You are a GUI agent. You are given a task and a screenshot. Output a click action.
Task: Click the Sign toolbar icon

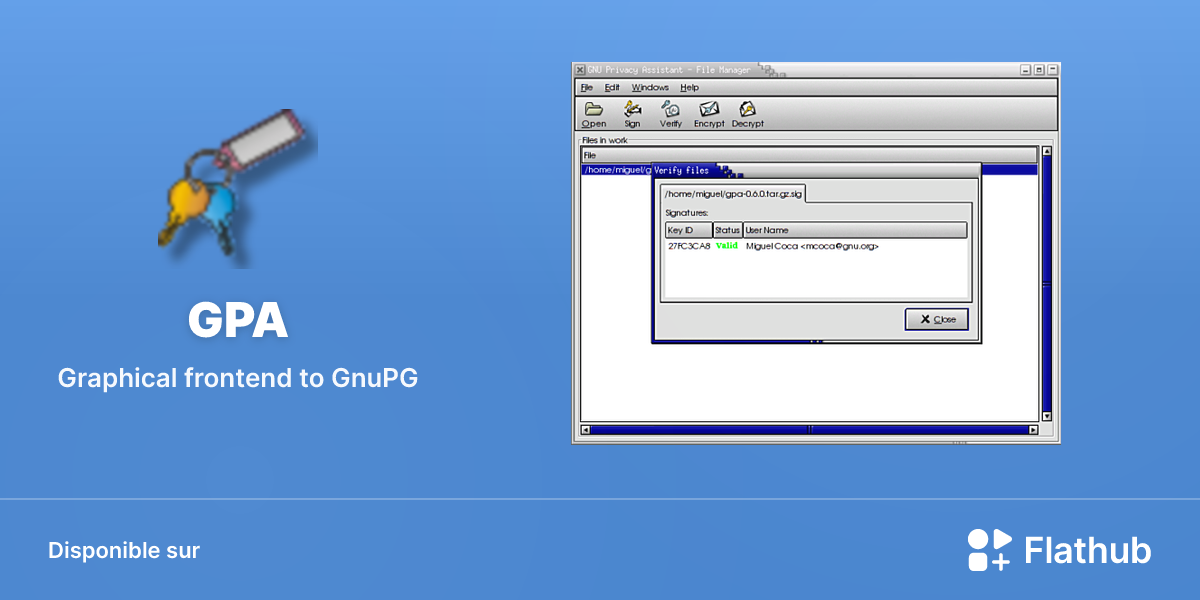(632, 114)
